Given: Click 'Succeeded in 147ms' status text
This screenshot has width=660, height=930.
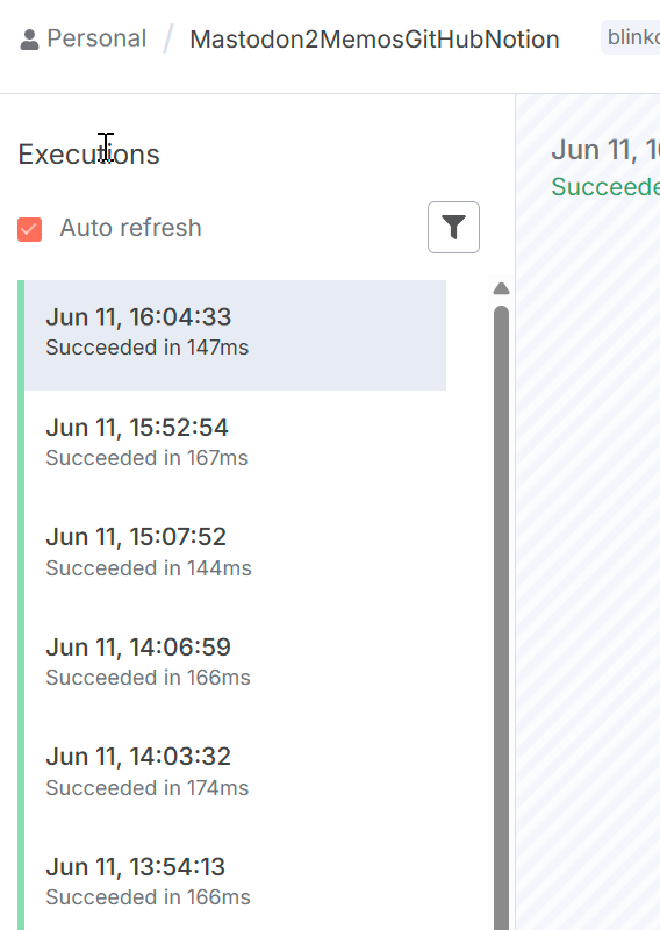Looking at the screenshot, I should [147, 348].
